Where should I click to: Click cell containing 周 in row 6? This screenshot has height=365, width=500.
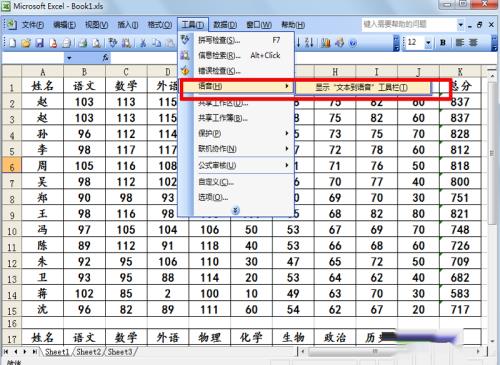[42, 166]
